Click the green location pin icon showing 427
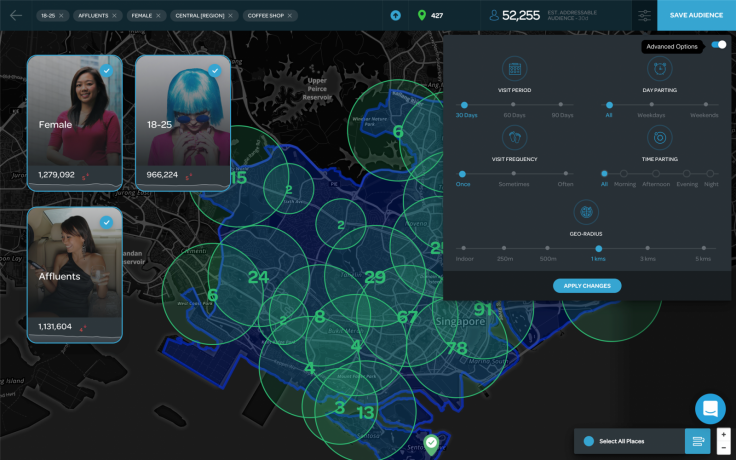This screenshot has width=736, height=460. click(x=422, y=15)
